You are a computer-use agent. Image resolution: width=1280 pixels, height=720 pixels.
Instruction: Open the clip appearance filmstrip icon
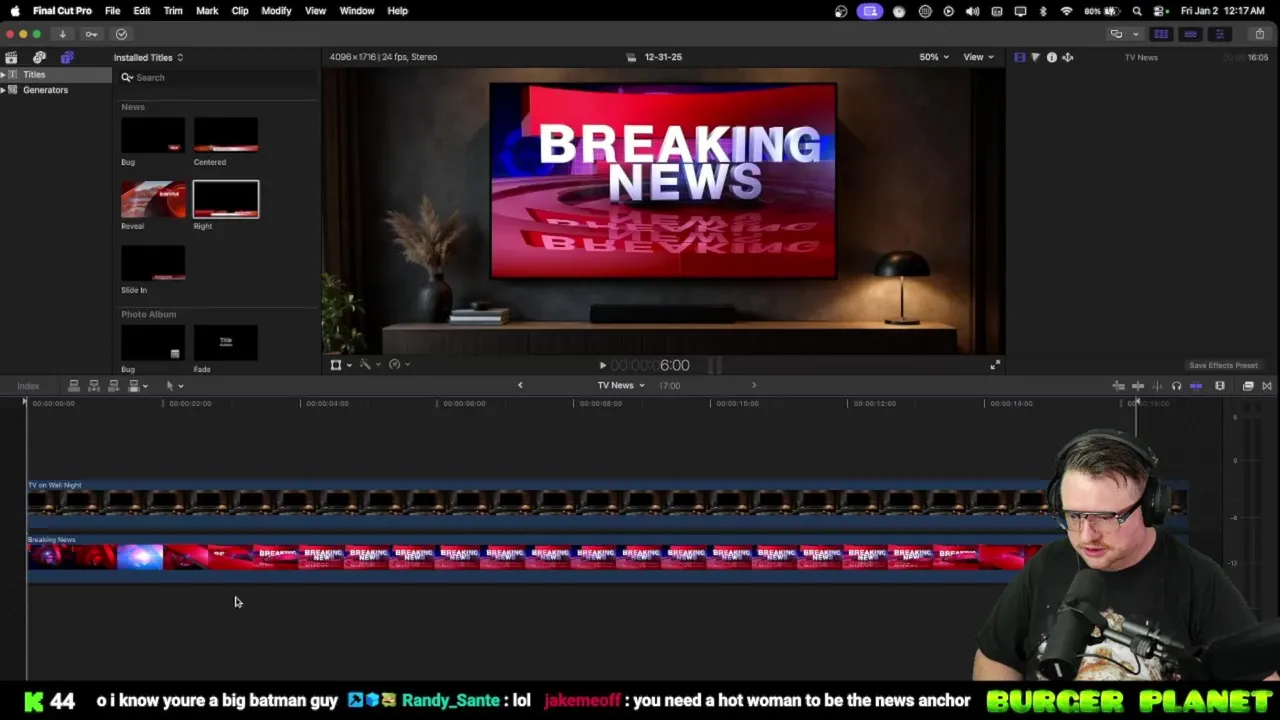pyautogui.click(x=1220, y=386)
